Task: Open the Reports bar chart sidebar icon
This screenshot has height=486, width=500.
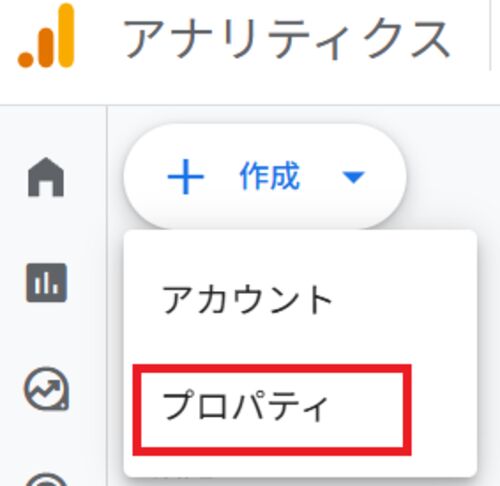Action: coord(46,283)
